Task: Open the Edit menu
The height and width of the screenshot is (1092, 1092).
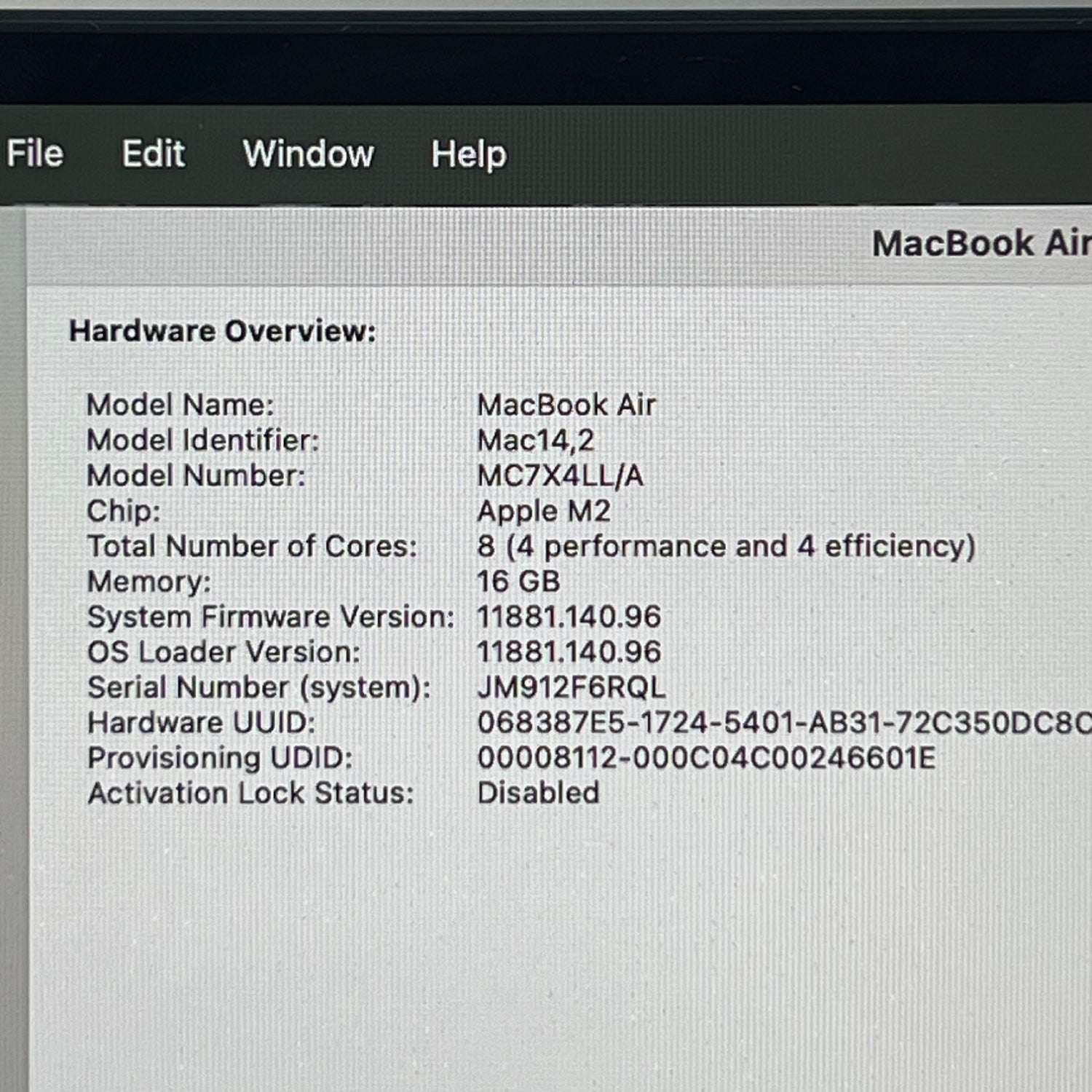Action: 154,154
